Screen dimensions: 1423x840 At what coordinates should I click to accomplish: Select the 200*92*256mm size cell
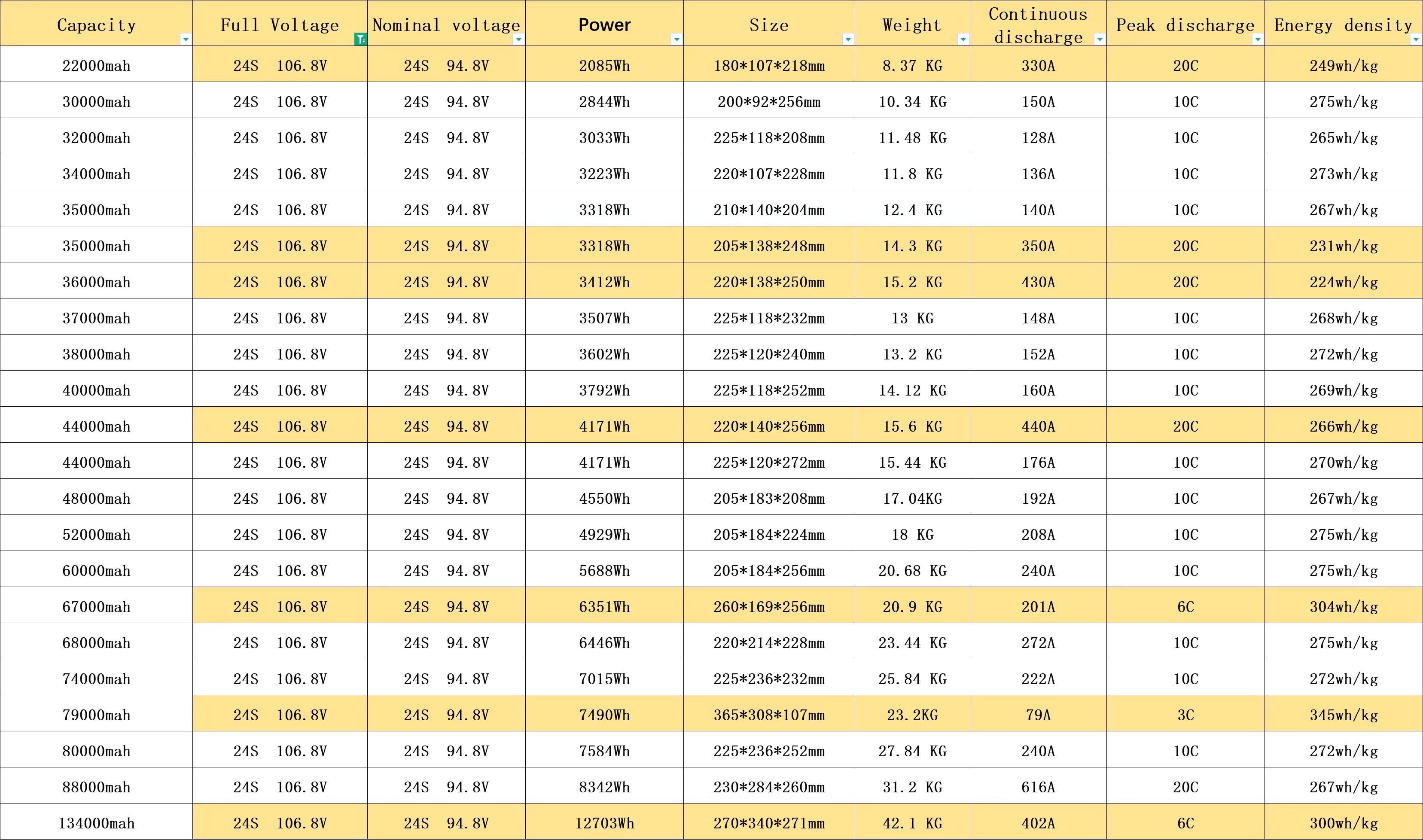(769, 101)
